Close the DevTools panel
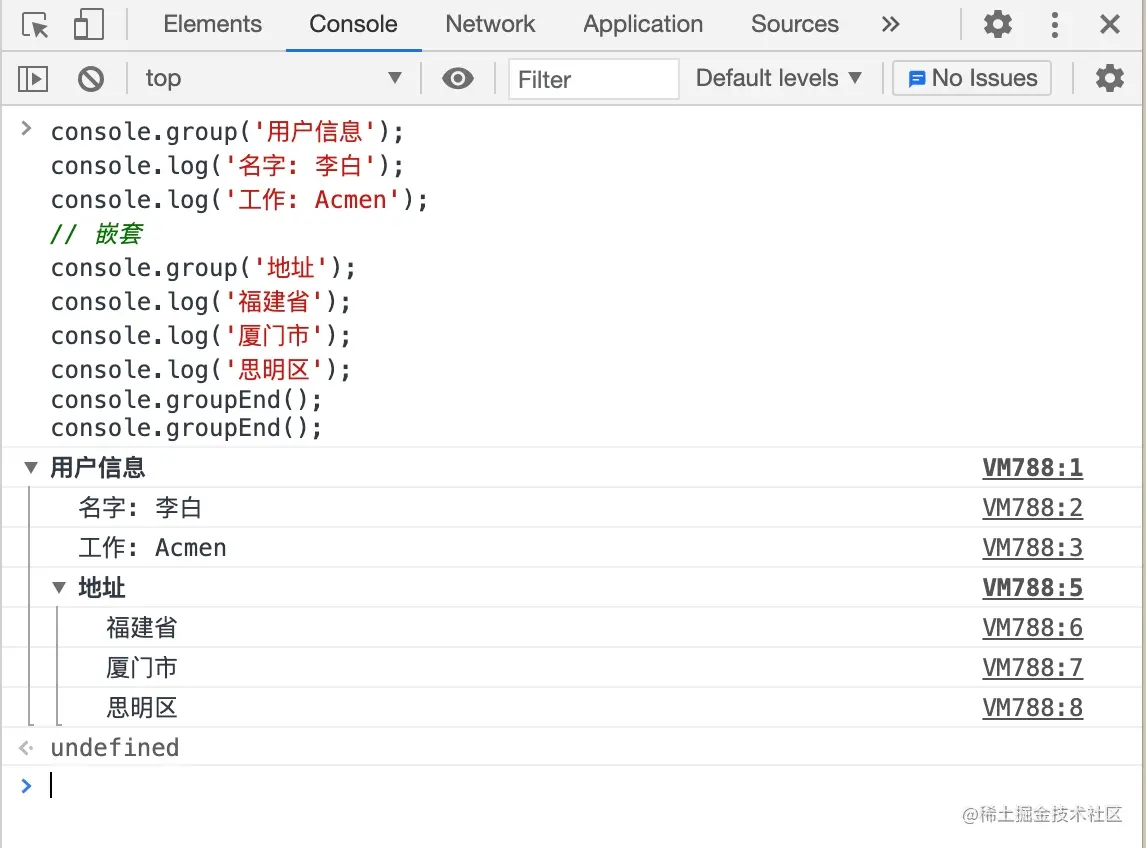Image resolution: width=1146 pixels, height=848 pixels. 1109,24
